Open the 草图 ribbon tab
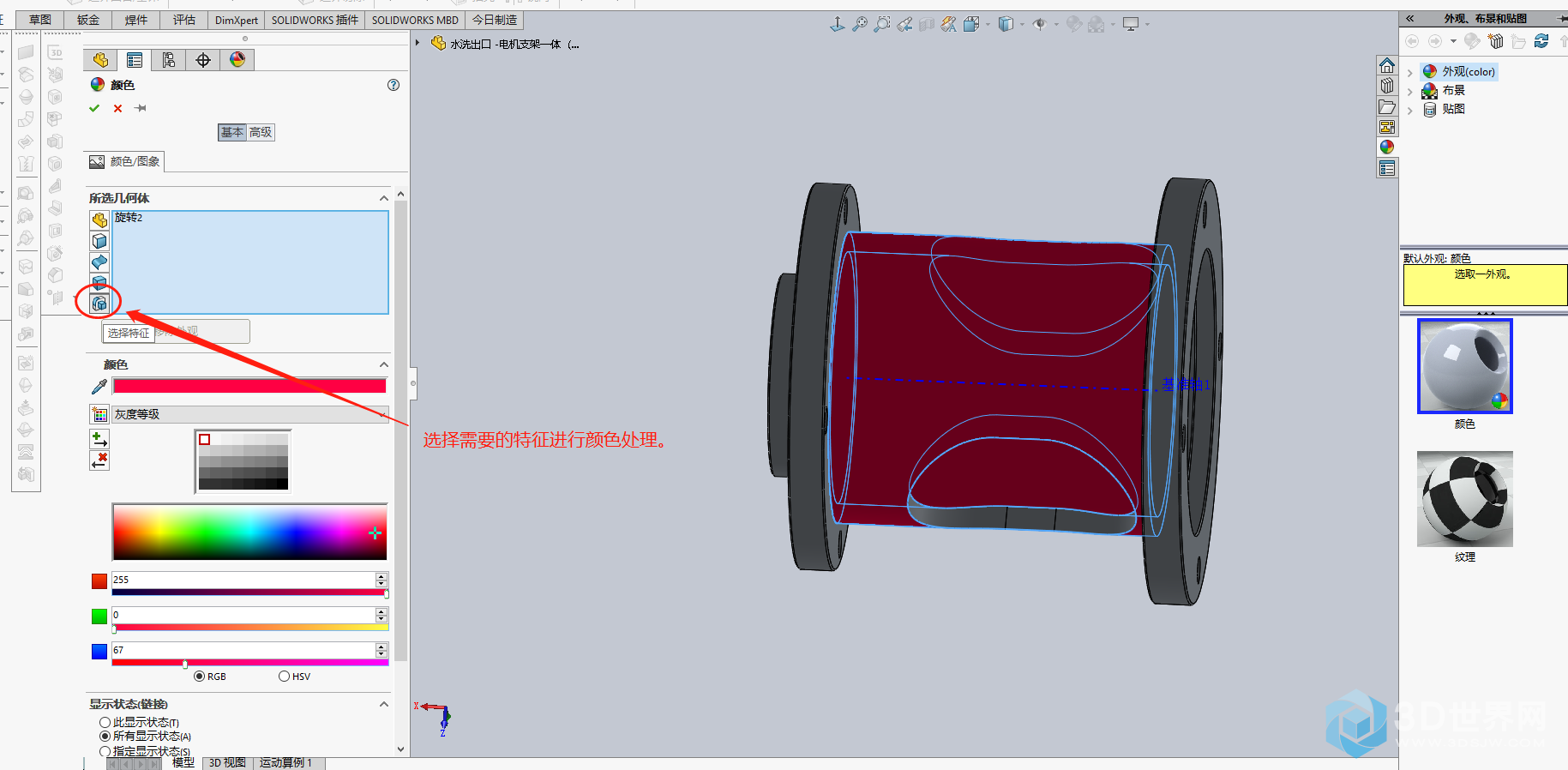The image size is (1568, 770). [40, 20]
